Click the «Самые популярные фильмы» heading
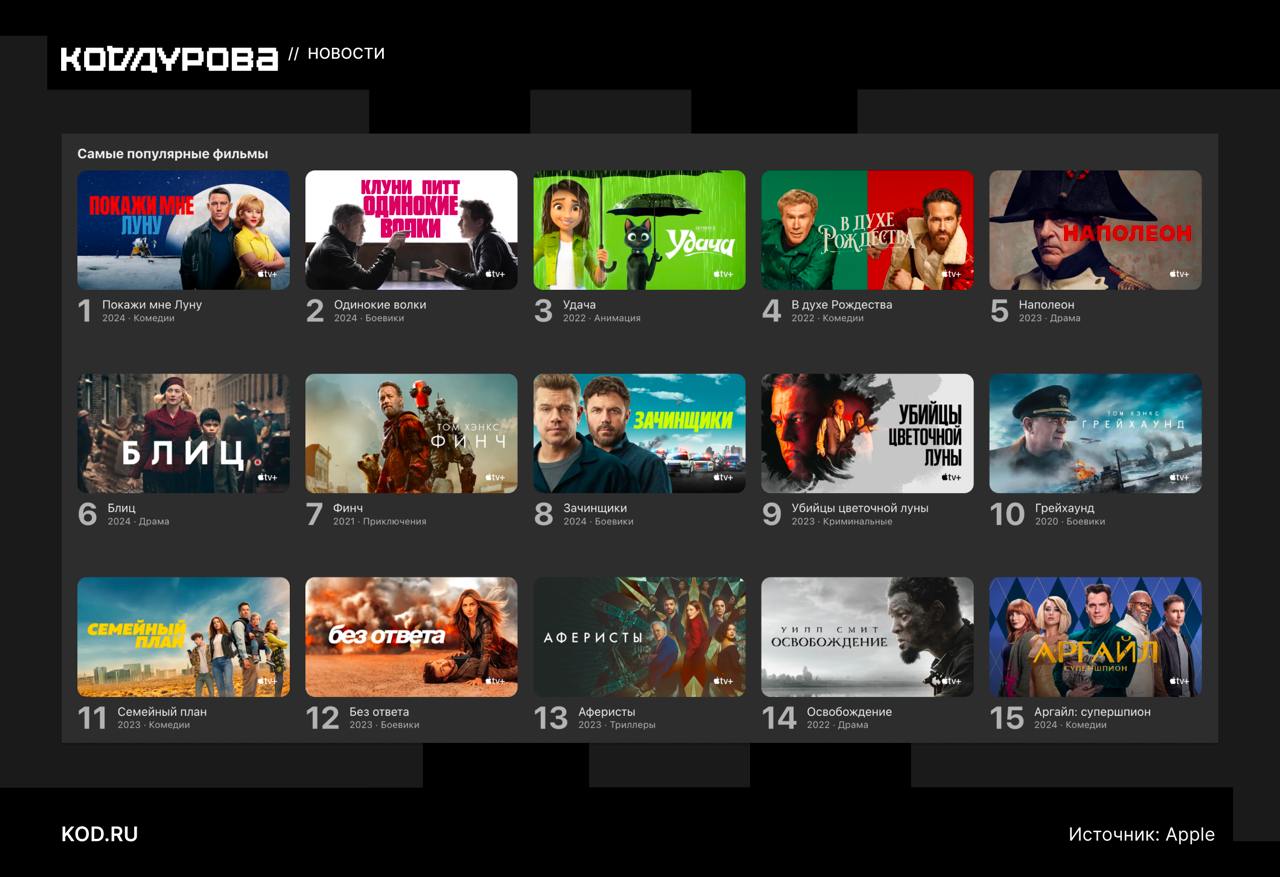 pyautogui.click(x=172, y=154)
